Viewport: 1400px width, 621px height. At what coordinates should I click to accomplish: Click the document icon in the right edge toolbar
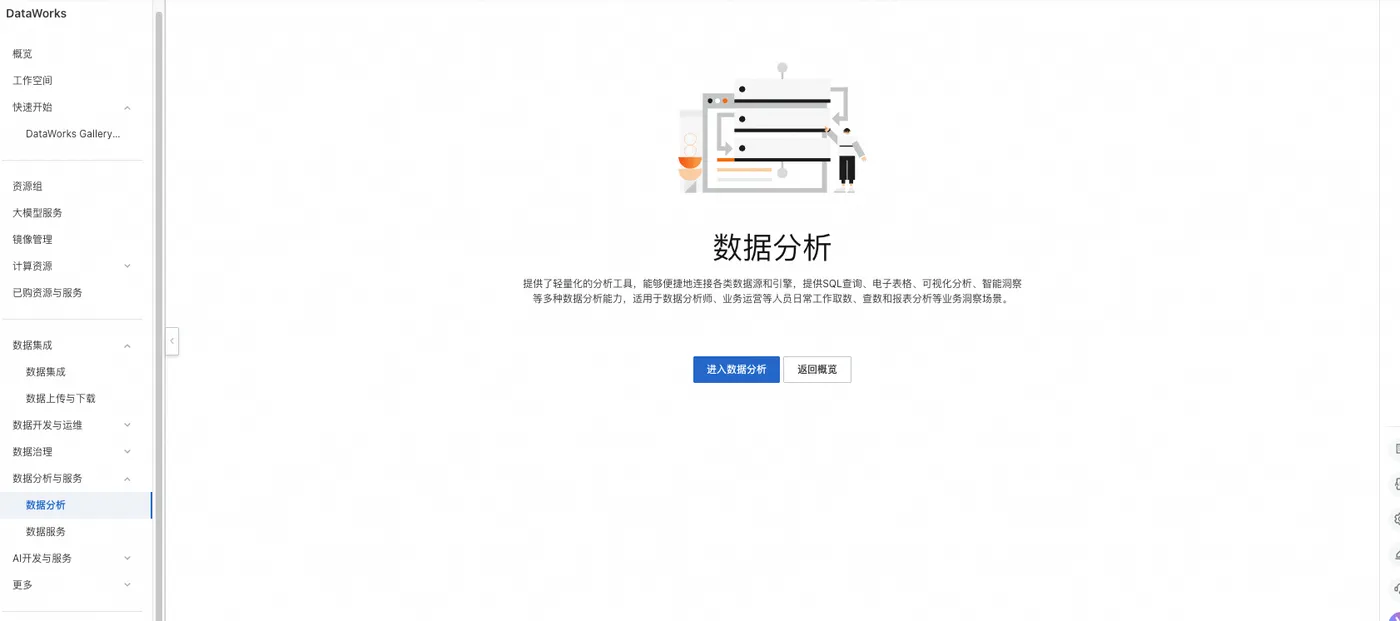pos(1397,449)
